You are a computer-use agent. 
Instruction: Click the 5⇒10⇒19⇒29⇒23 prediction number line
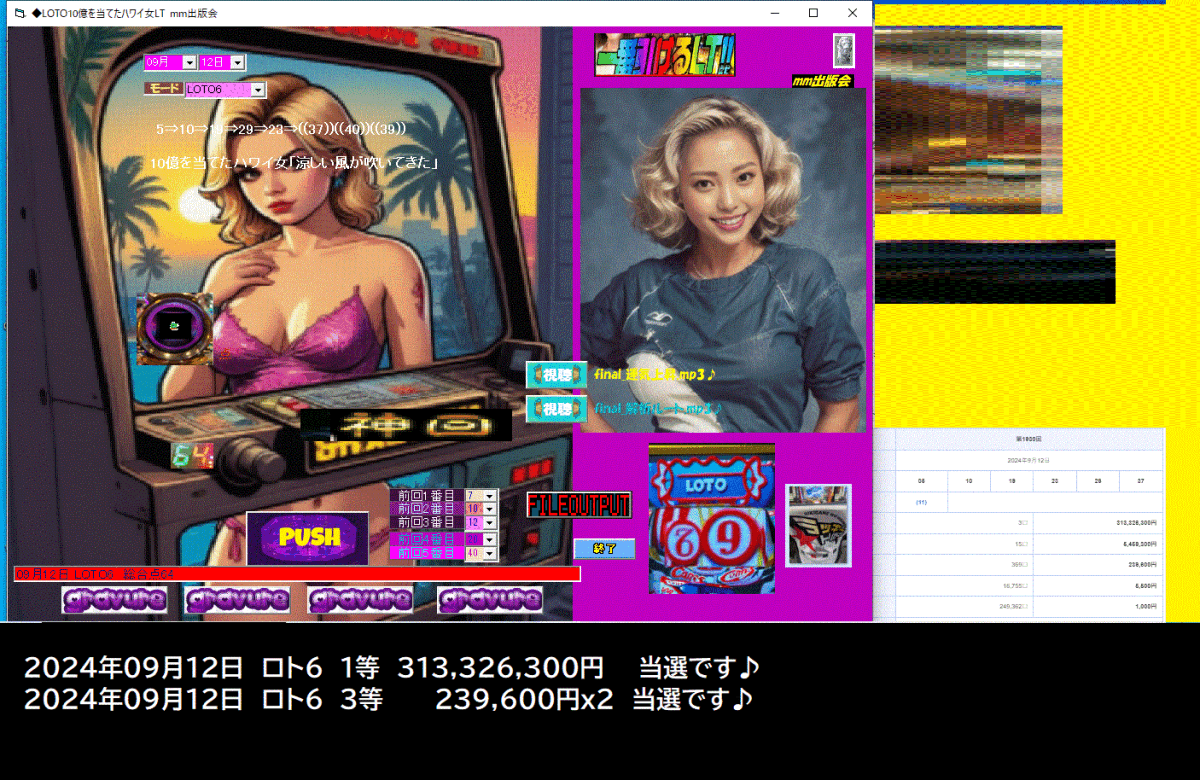point(281,129)
